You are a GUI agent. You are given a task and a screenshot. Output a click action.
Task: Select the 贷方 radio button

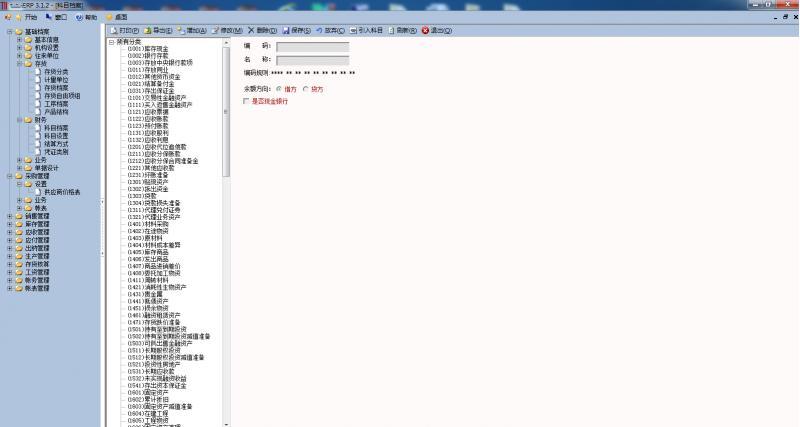point(305,89)
